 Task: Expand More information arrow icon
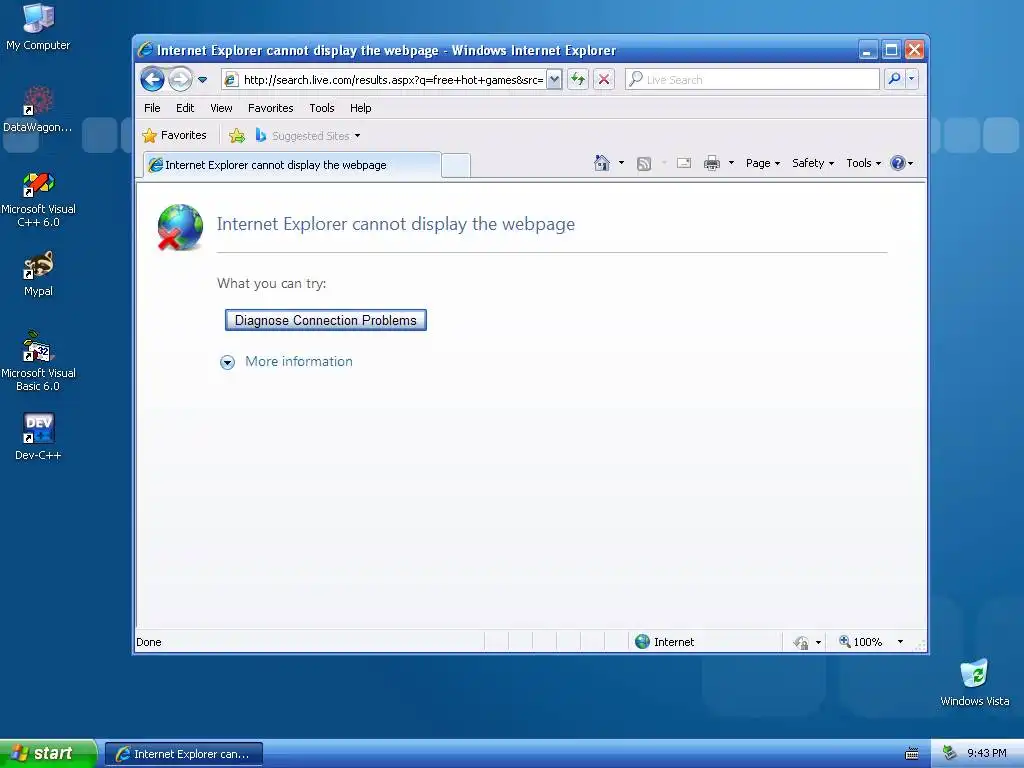(227, 362)
